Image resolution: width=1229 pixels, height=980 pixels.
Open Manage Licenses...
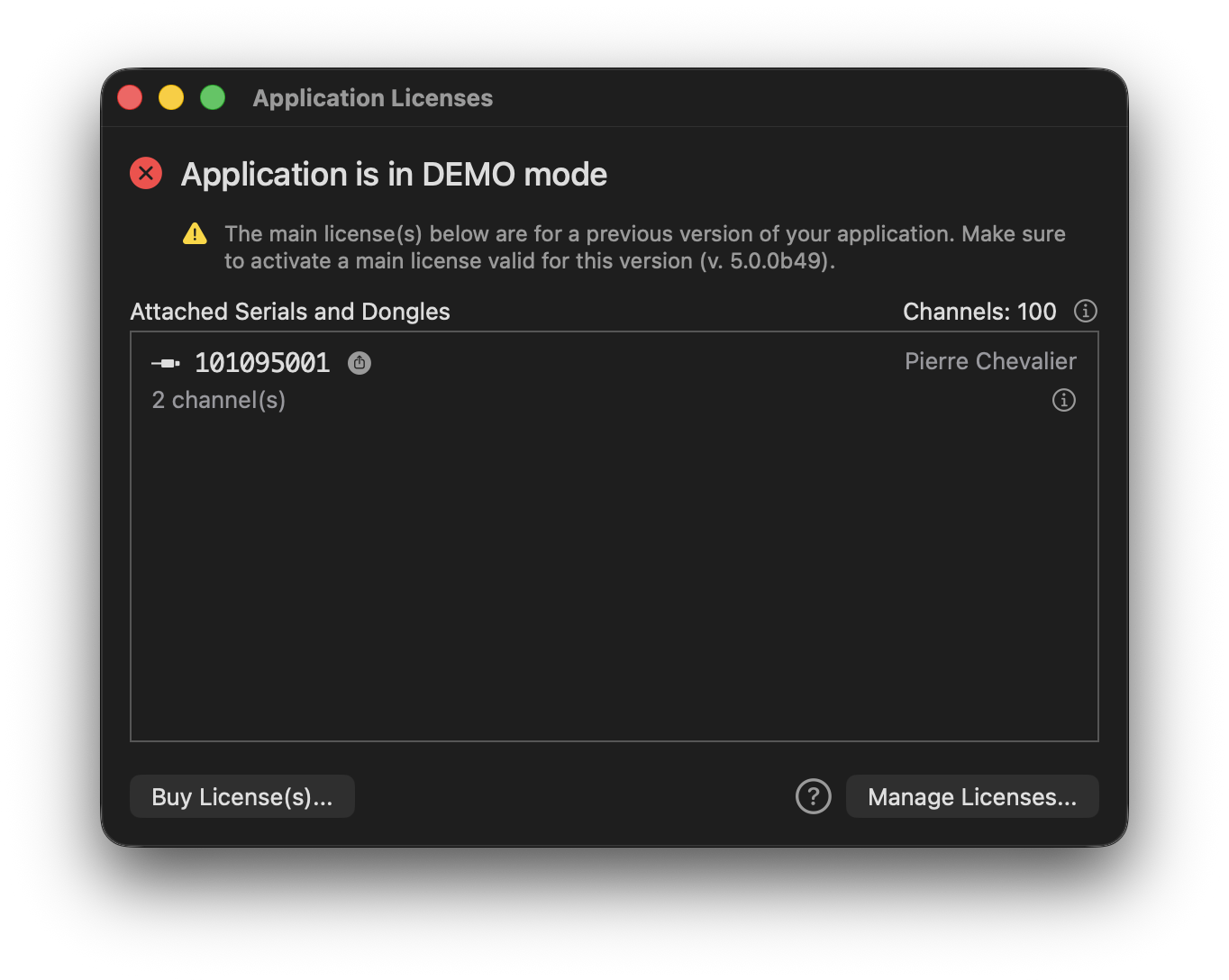pos(972,796)
